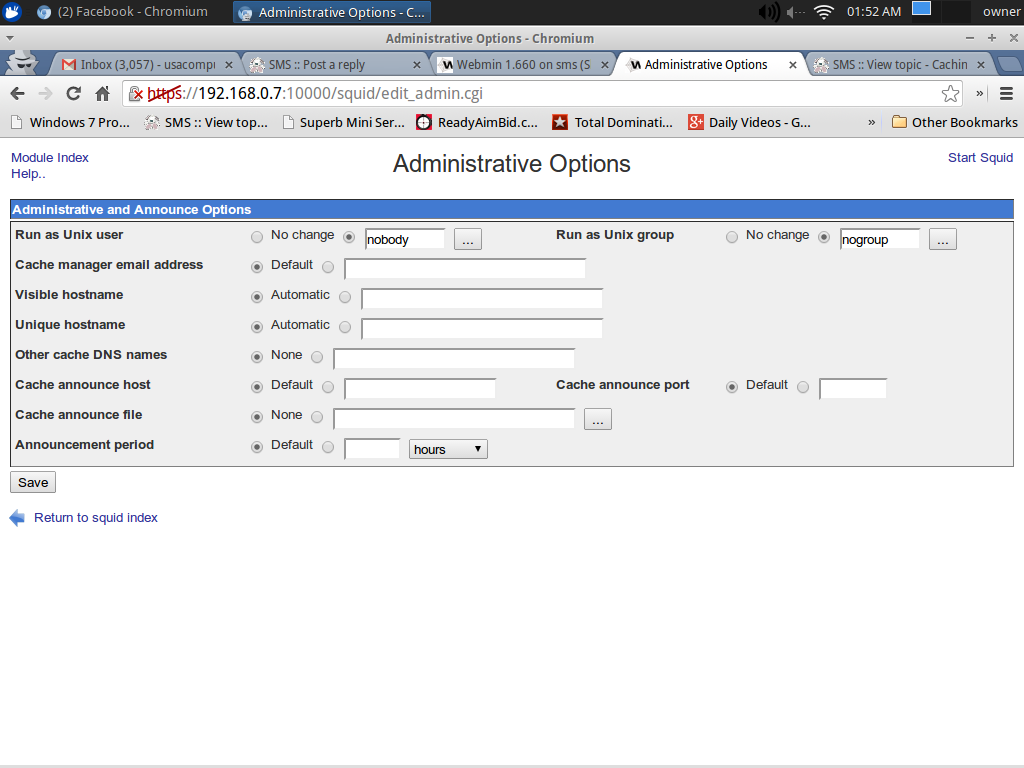This screenshot has height=768, width=1024.
Task: Click the browser reload icon
Action: point(73,93)
